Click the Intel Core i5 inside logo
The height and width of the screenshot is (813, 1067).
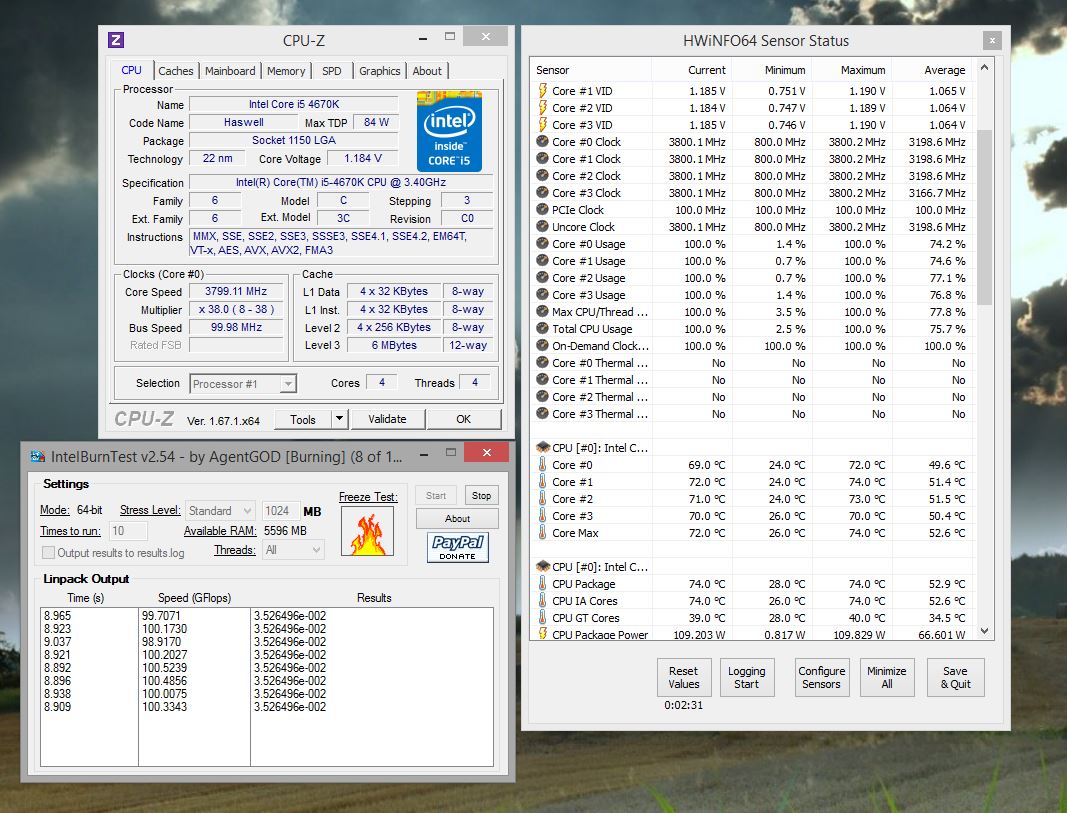[449, 131]
